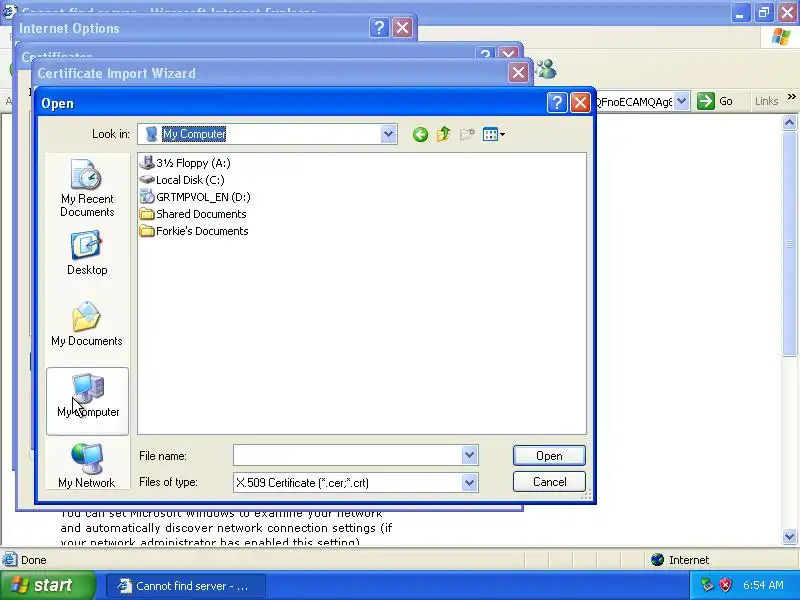The width and height of the screenshot is (800, 600).
Task: Select My Computer in places bar
Action: pyautogui.click(x=87, y=401)
